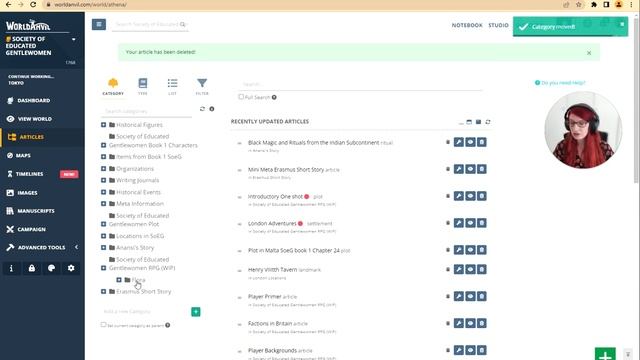The image size is (640, 360).
Task: View Henry VIIIth Tavern article
Action: pos(470,270)
